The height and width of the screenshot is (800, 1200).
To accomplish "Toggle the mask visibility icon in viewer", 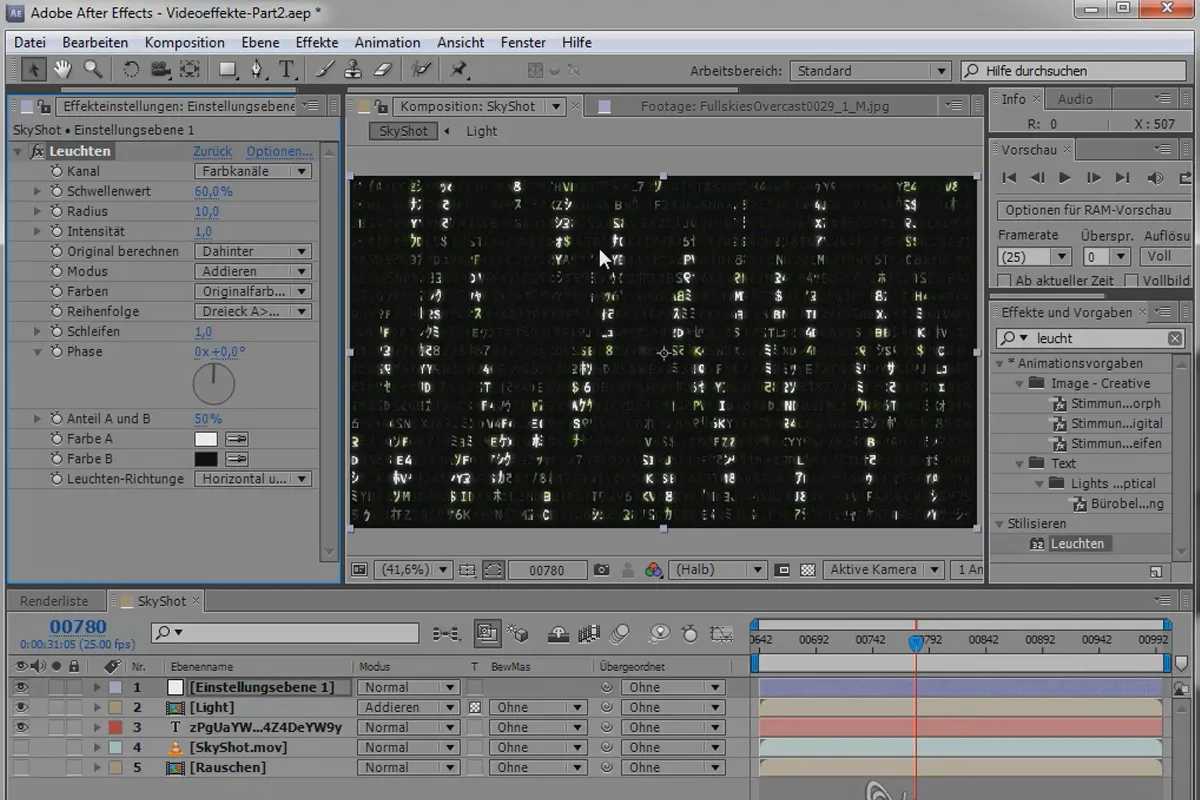I will click(x=492, y=570).
